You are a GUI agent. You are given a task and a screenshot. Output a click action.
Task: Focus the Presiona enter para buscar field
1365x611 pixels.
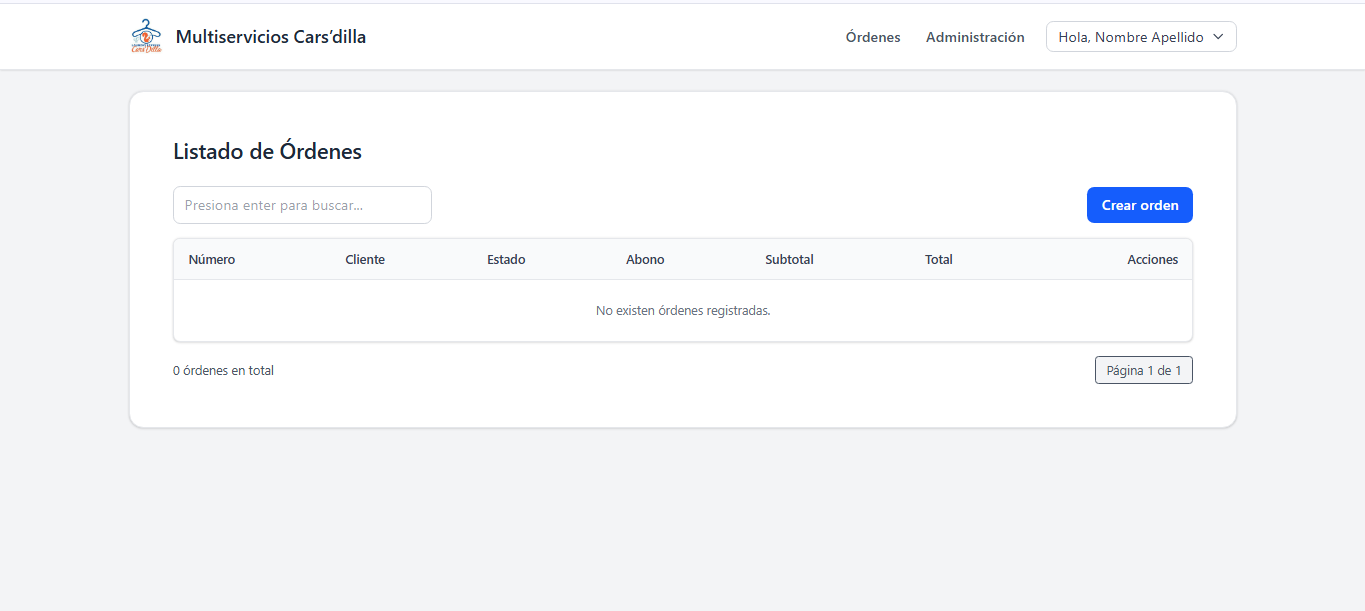click(302, 205)
